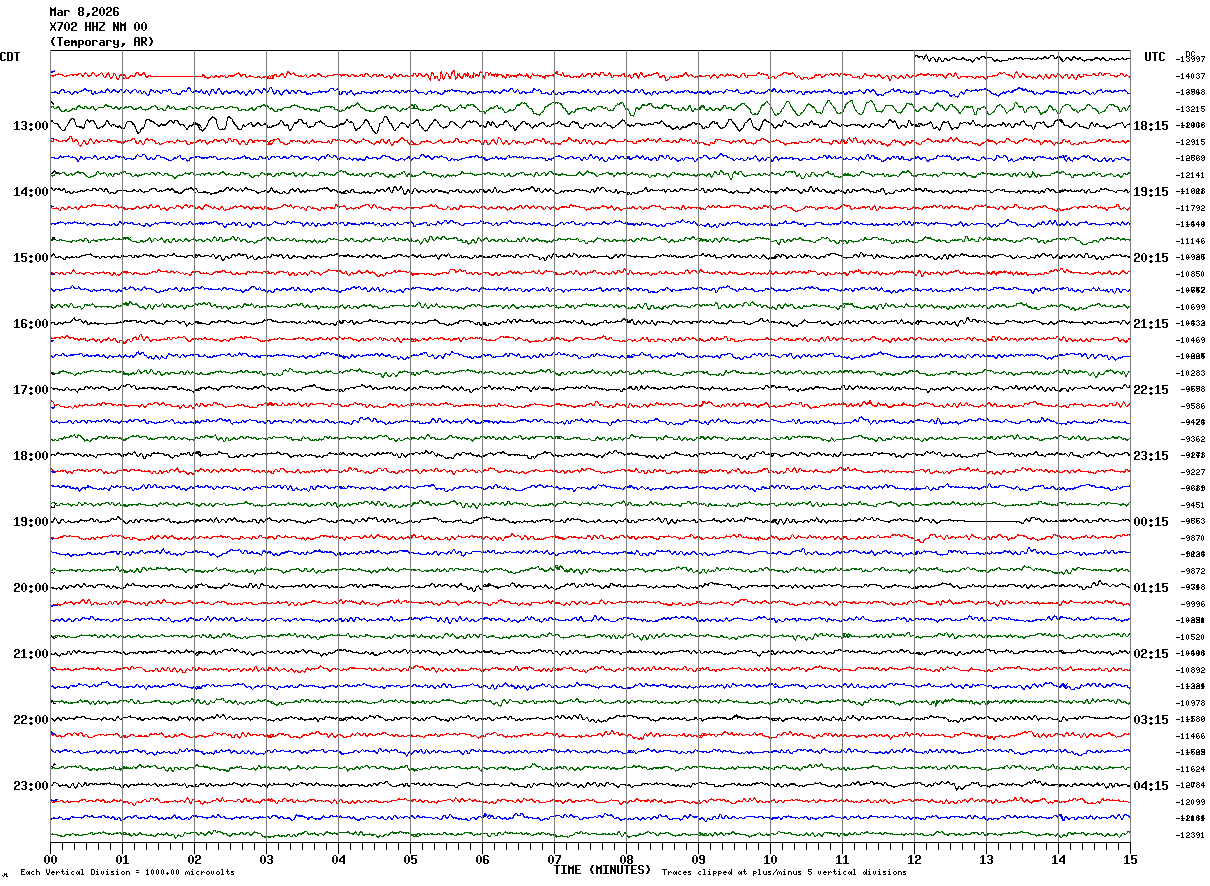
Task: Click the "03:15" UTC time label
Action: [x=1151, y=720]
